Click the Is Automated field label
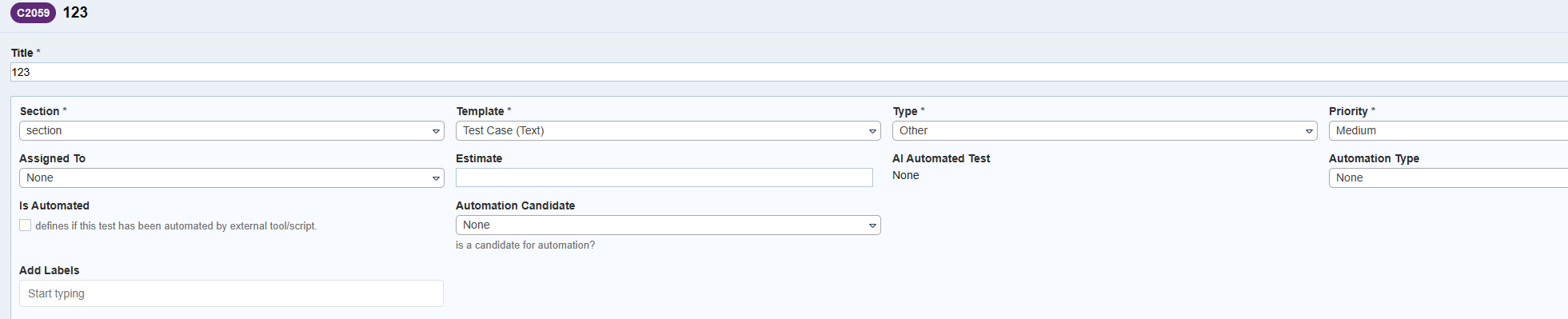The width and height of the screenshot is (1568, 319). (54, 205)
